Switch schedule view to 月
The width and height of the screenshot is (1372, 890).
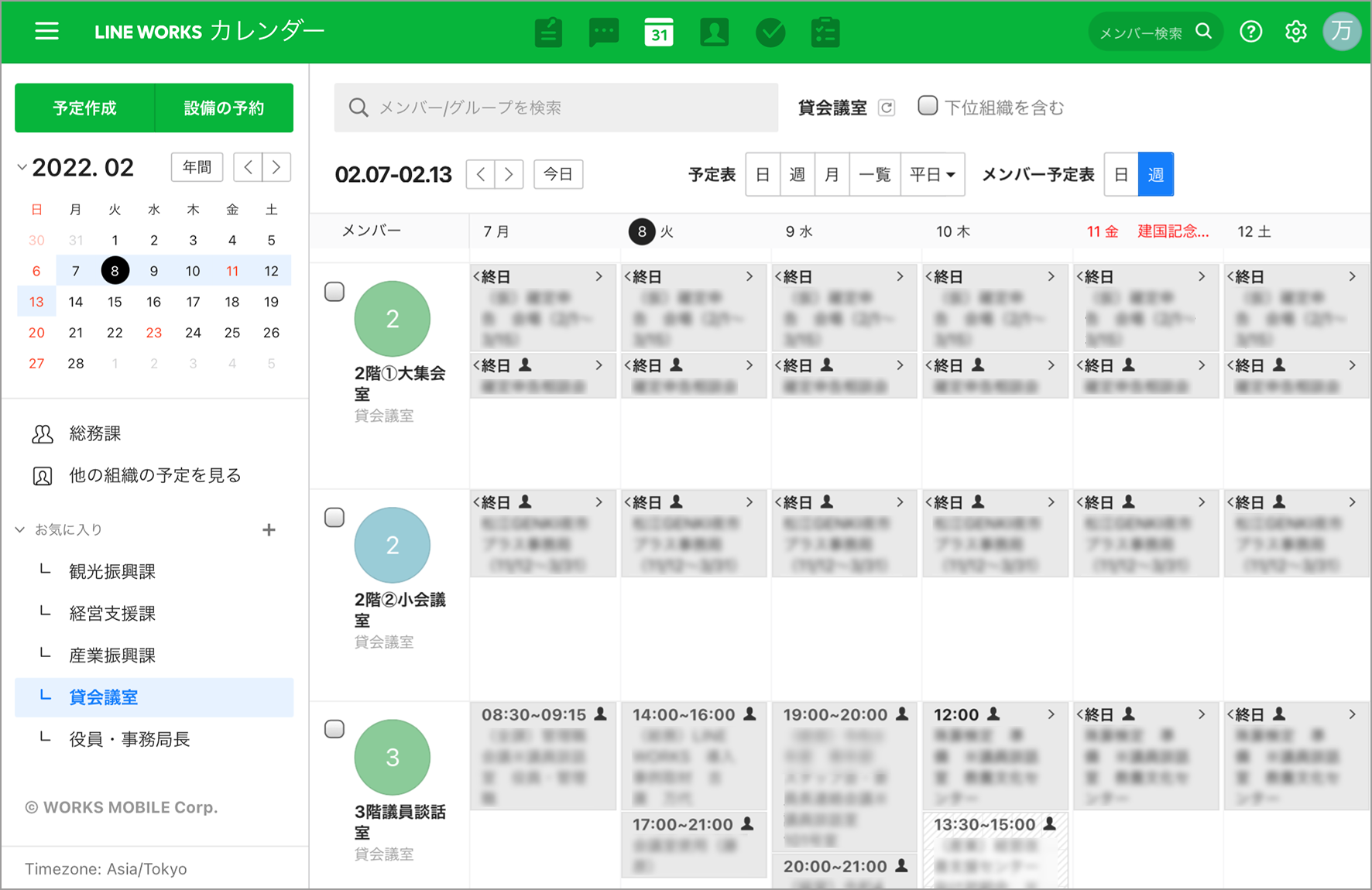coord(832,175)
